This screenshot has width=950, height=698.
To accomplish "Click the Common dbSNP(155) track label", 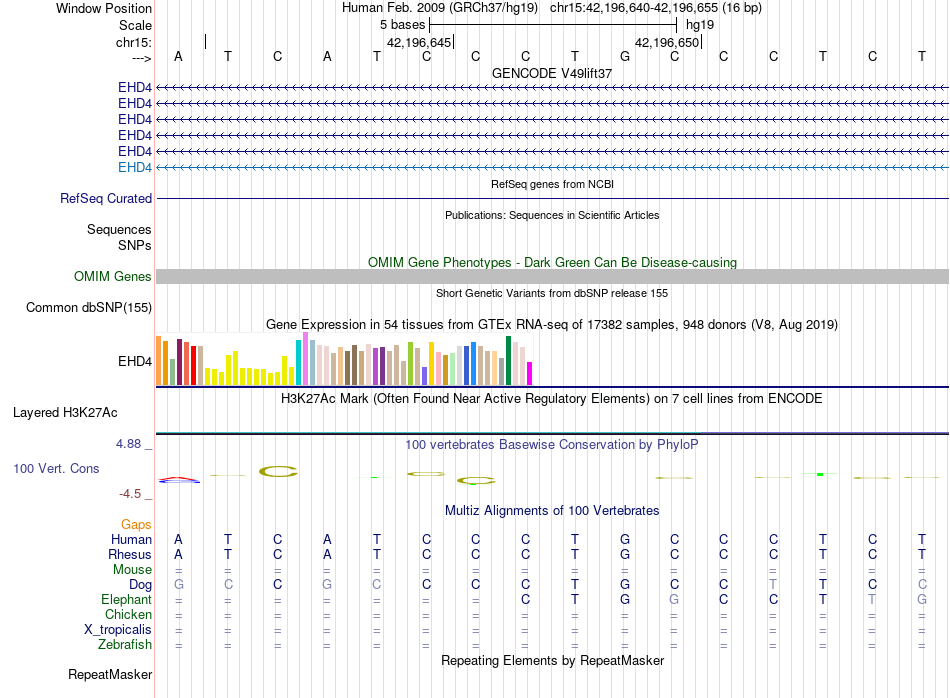I will click(89, 307).
